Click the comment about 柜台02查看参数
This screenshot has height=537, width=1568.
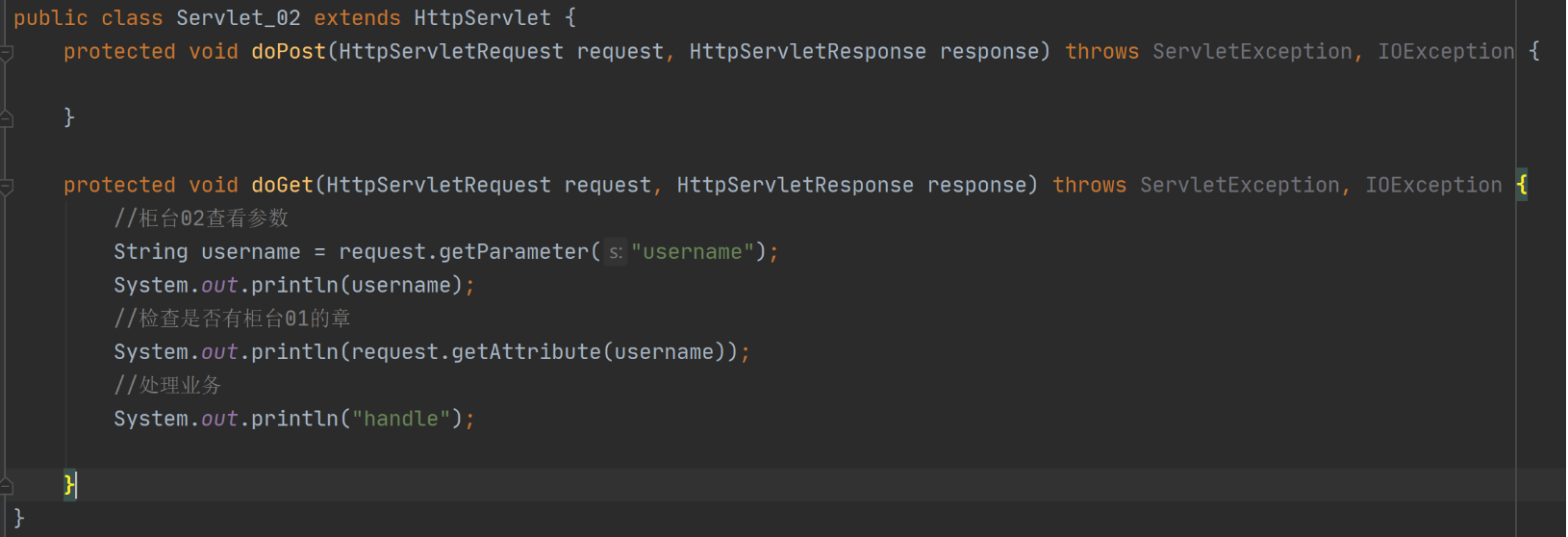pos(201,218)
